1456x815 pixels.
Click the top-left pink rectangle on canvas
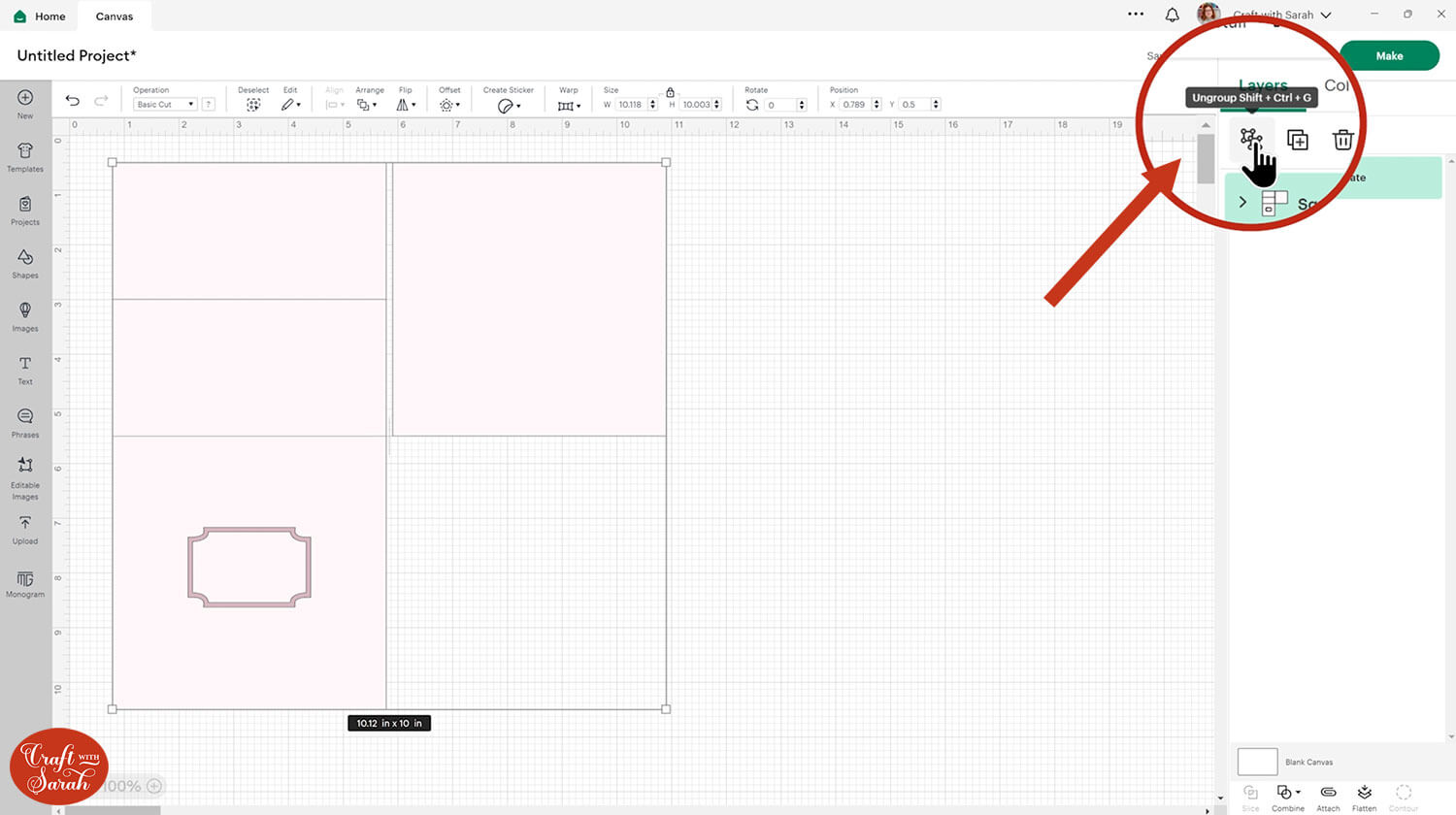[x=249, y=231]
